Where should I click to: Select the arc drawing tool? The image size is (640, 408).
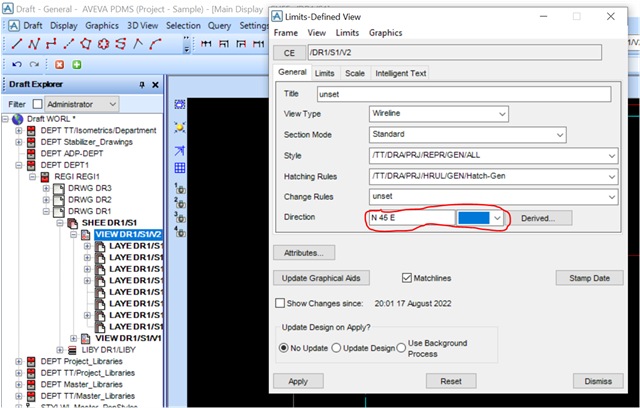point(155,44)
